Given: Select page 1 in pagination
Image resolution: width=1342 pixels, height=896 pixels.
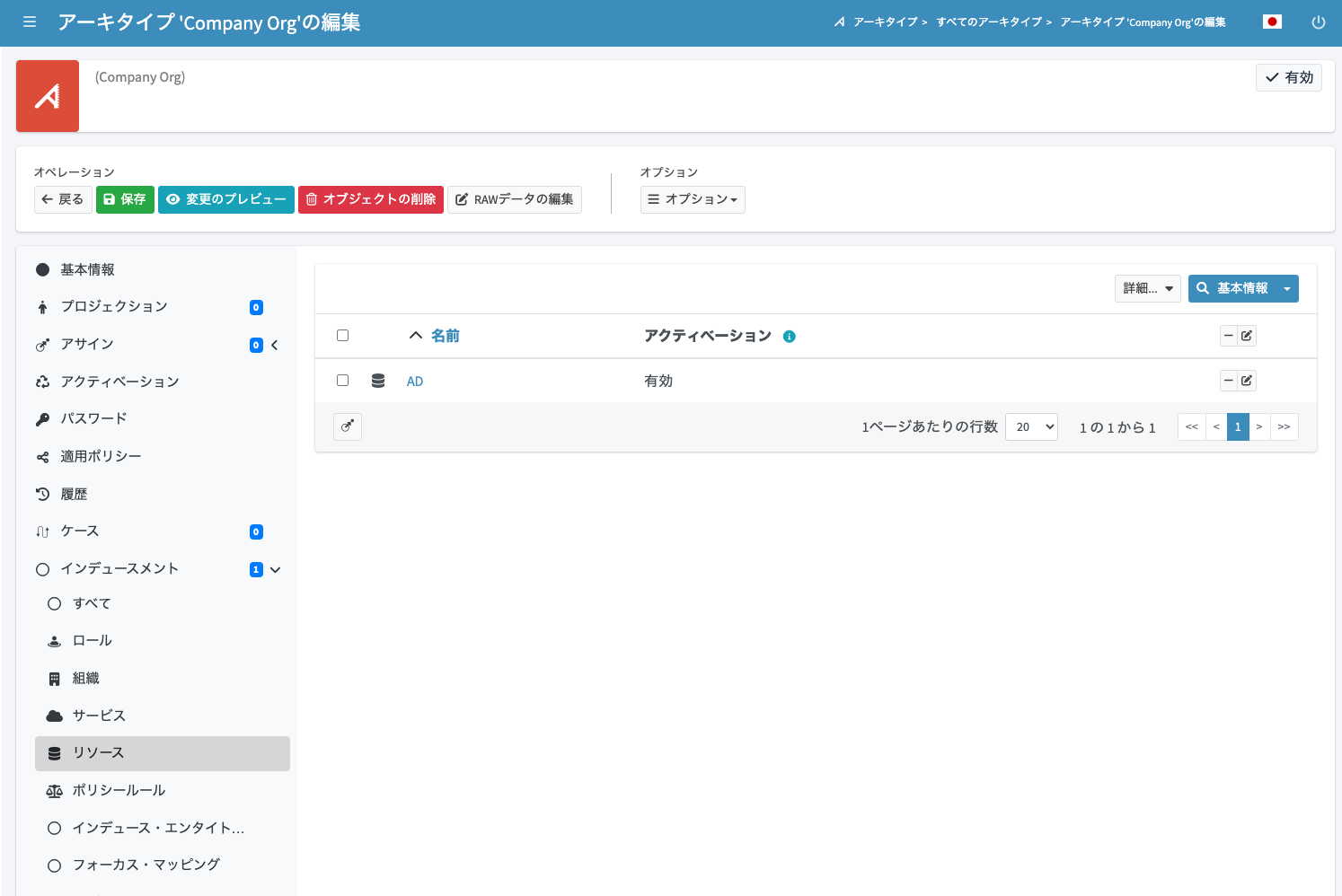Looking at the screenshot, I should tap(1238, 426).
